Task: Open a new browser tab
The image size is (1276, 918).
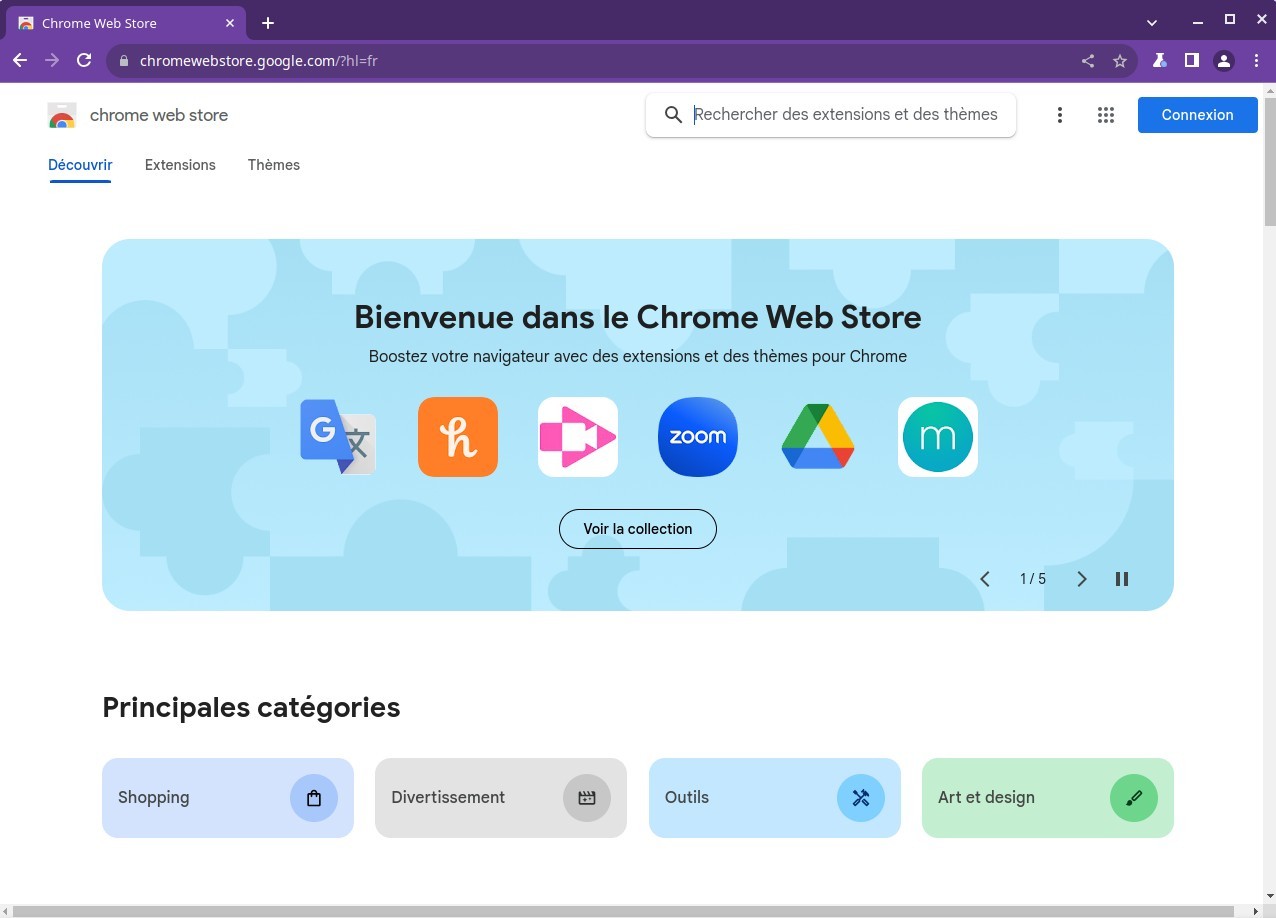Action: [267, 23]
